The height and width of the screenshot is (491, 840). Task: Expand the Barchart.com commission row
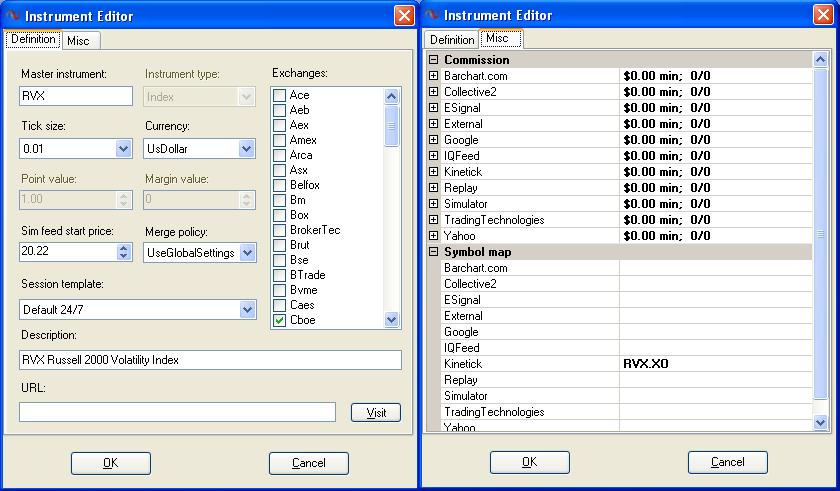pos(433,76)
